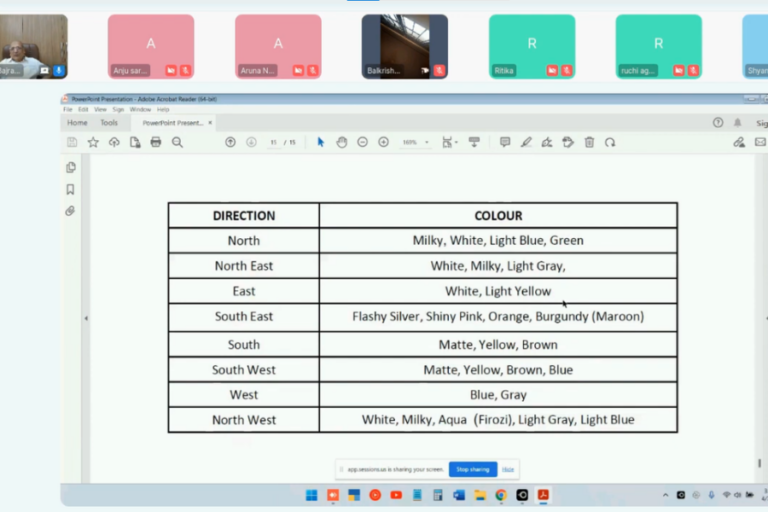Viewport: 768px width, 512px height.
Task: Open the attachments paperclip panel icon
Action: point(71,211)
